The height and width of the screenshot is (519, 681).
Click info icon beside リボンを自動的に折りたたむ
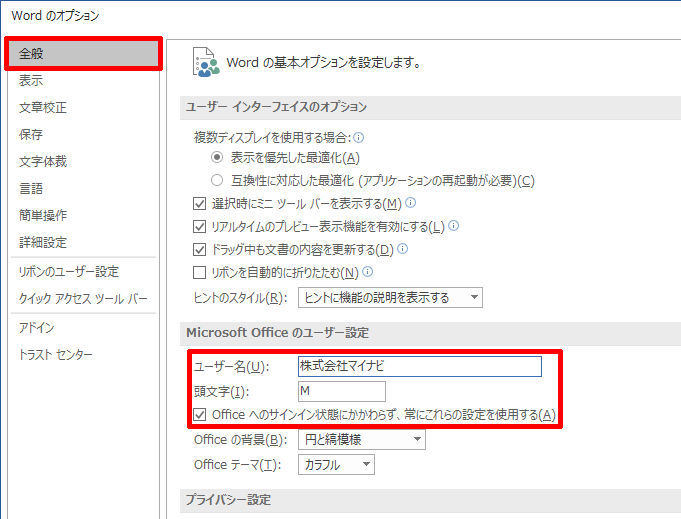coord(368,272)
